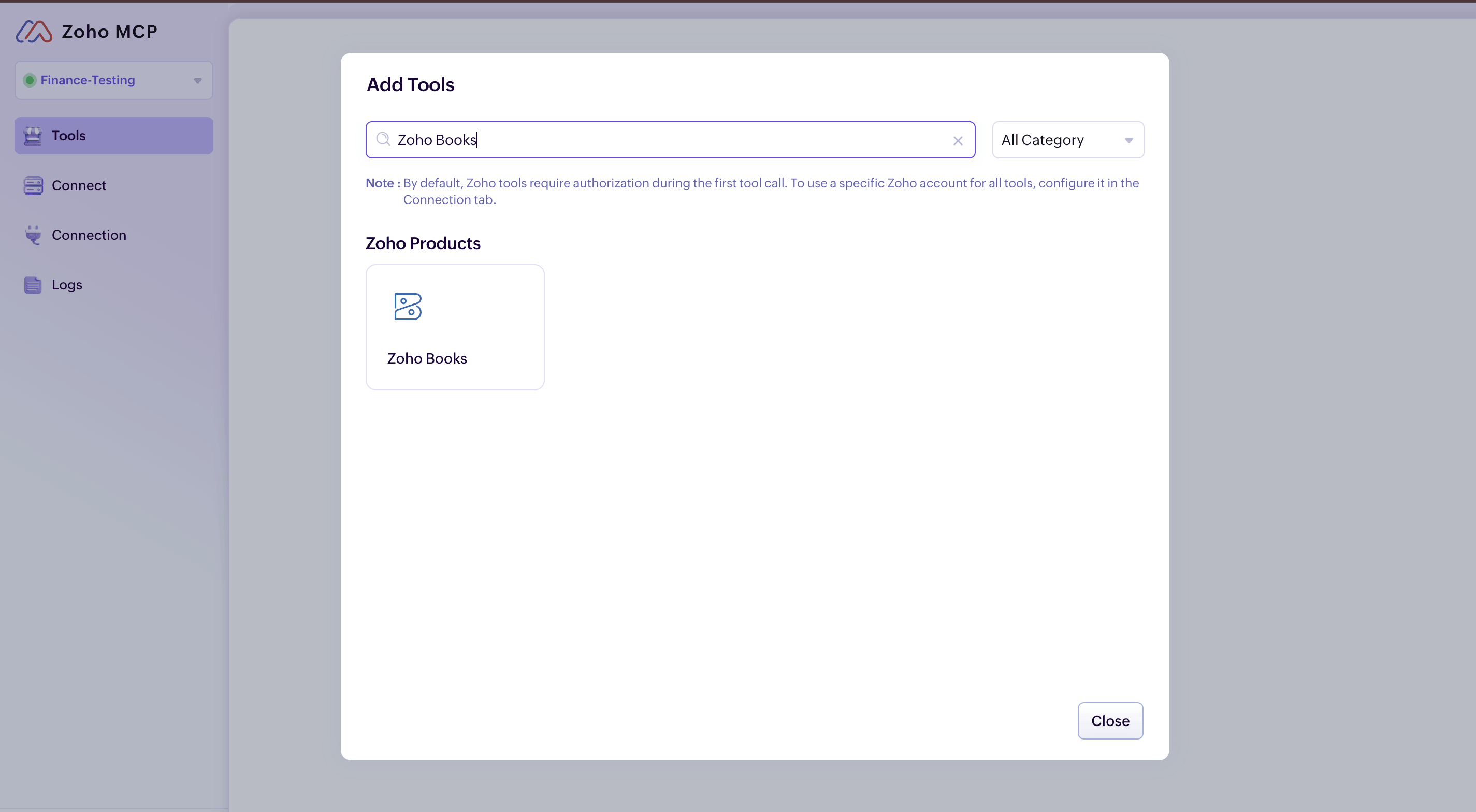The width and height of the screenshot is (1476, 812).
Task: Click the search magnifier icon
Action: [383, 139]
